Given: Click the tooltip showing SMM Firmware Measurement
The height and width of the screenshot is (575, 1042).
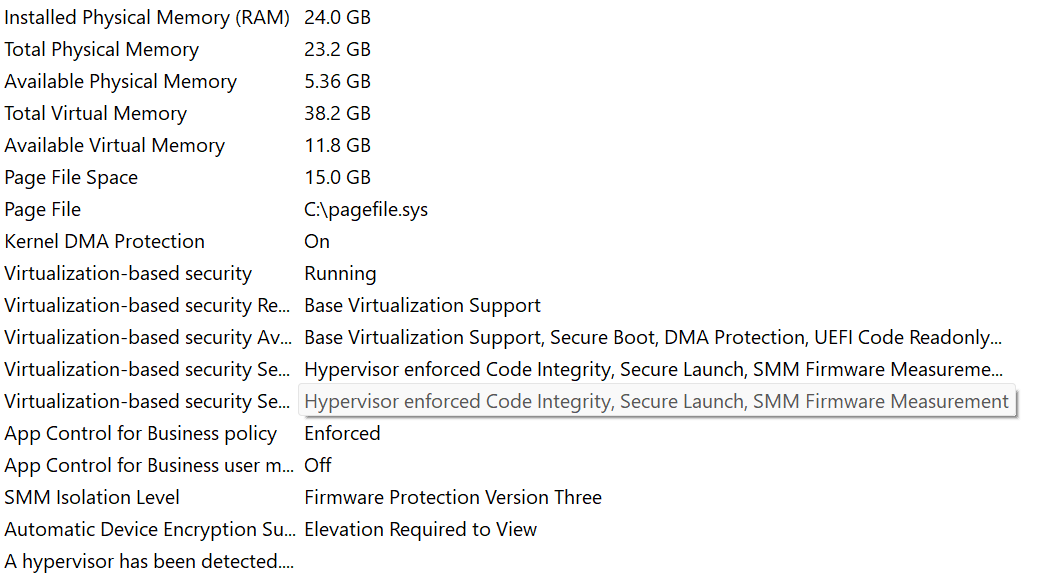Looking at the screenshot, I should coord(657,401).
